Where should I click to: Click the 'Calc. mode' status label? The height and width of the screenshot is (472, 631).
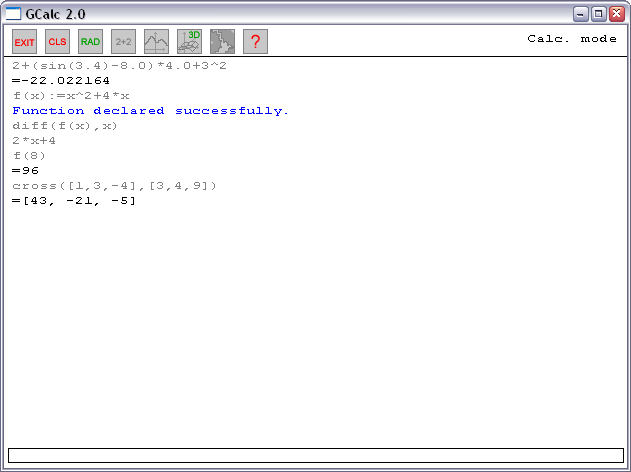(x=572, y=39)
